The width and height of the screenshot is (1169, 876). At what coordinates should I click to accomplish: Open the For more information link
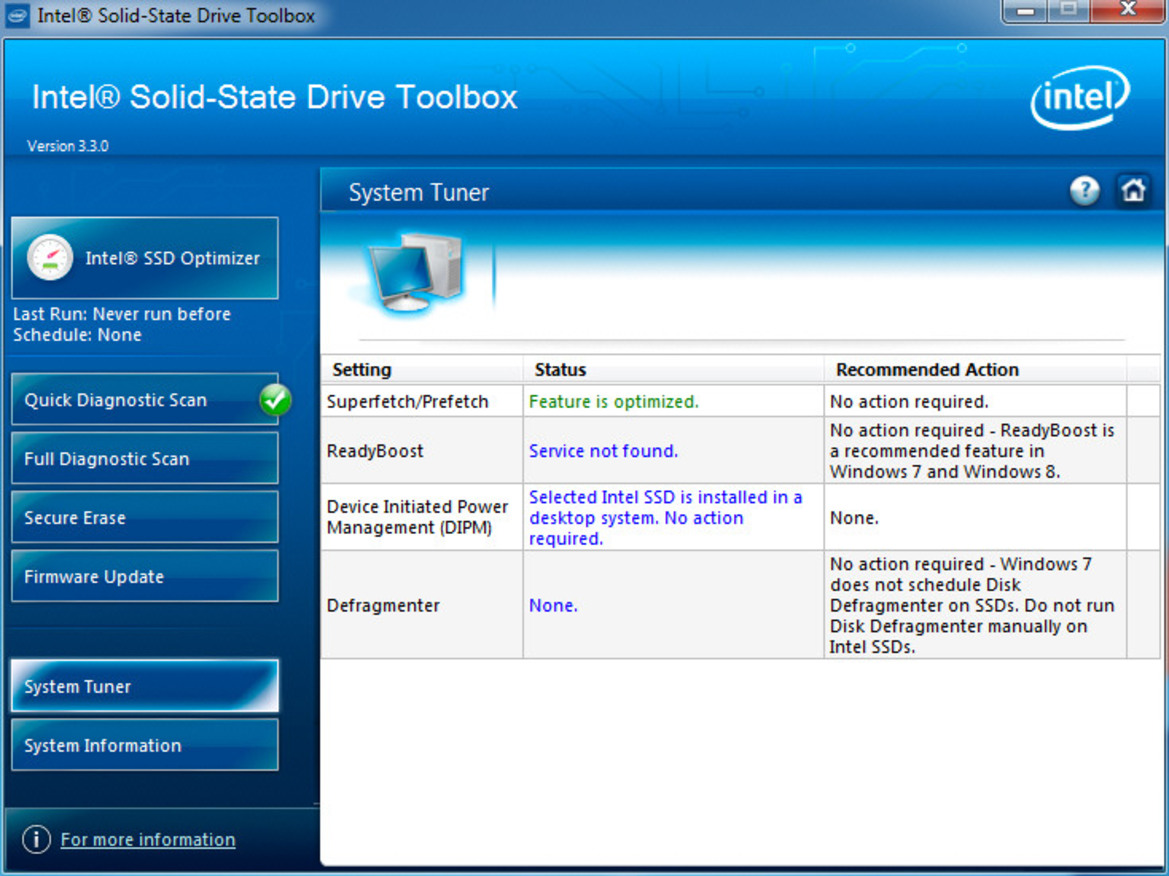(148, 839)
